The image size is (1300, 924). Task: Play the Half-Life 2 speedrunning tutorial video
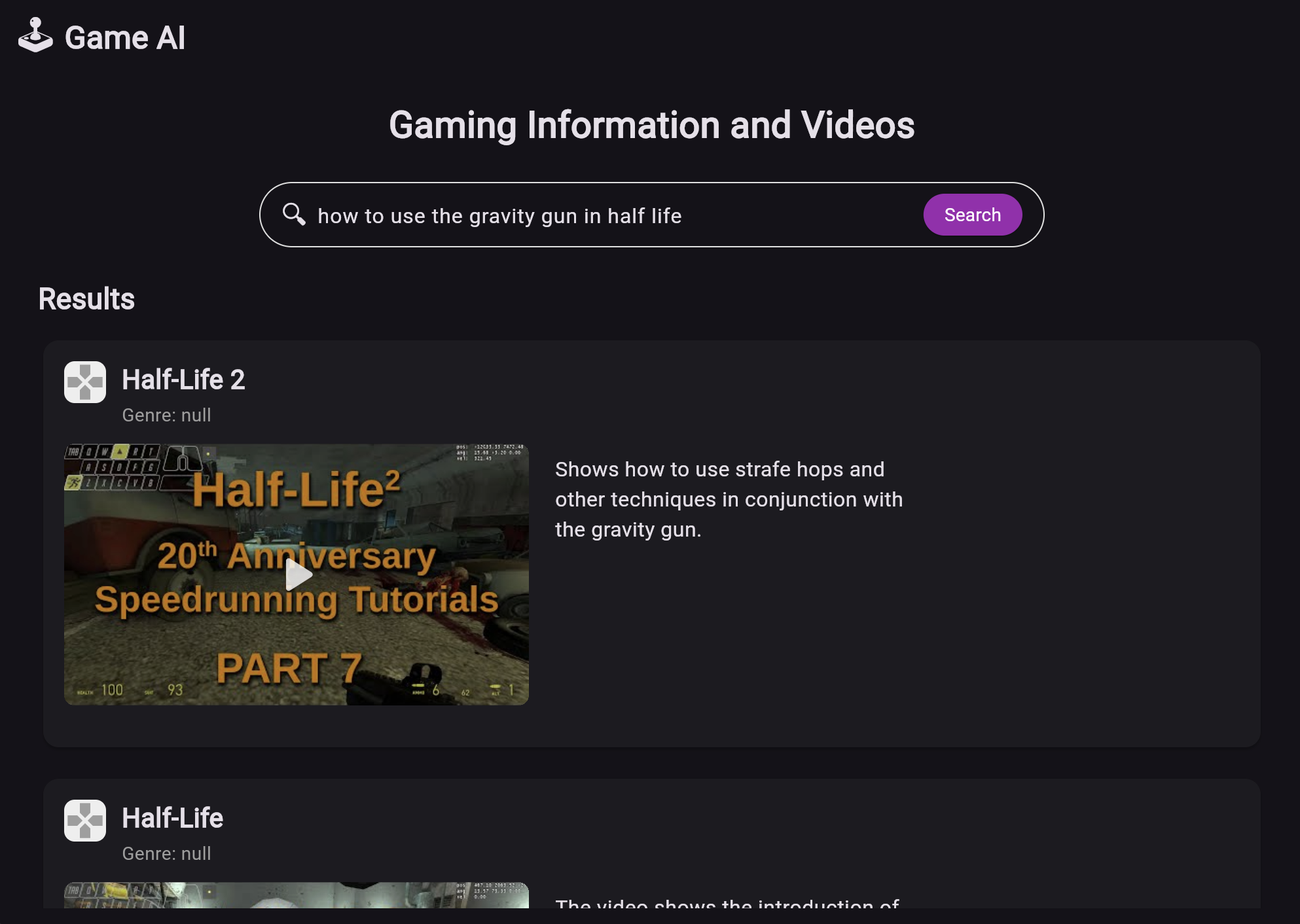pyautogui.click(x=298, y=575)
